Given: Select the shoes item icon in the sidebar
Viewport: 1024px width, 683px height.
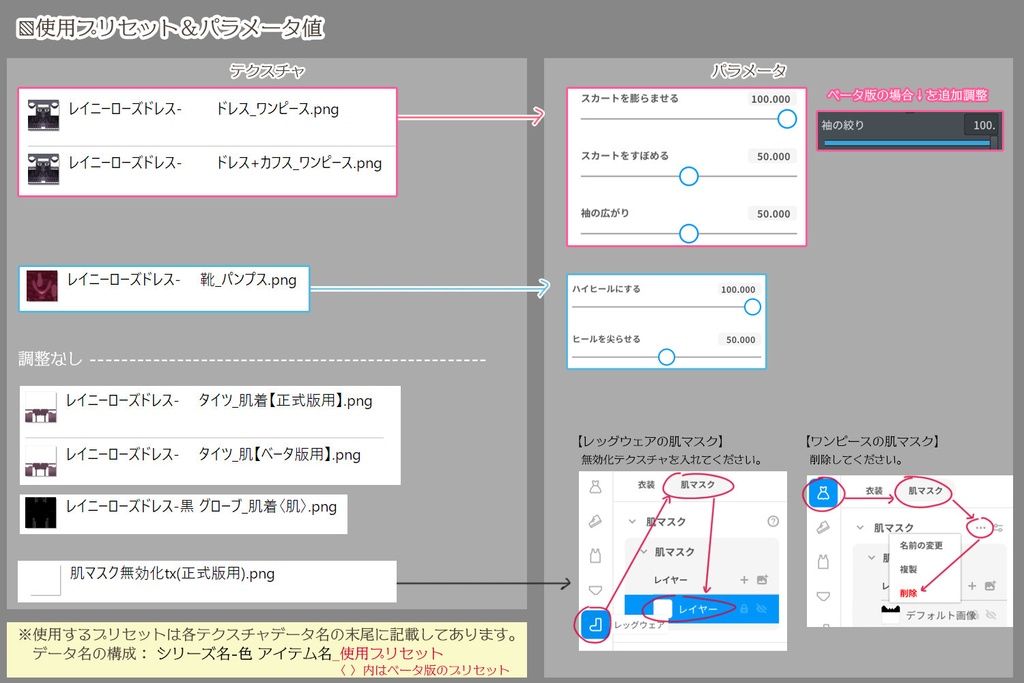Looking at the screenshot, I should click(597, 520).
